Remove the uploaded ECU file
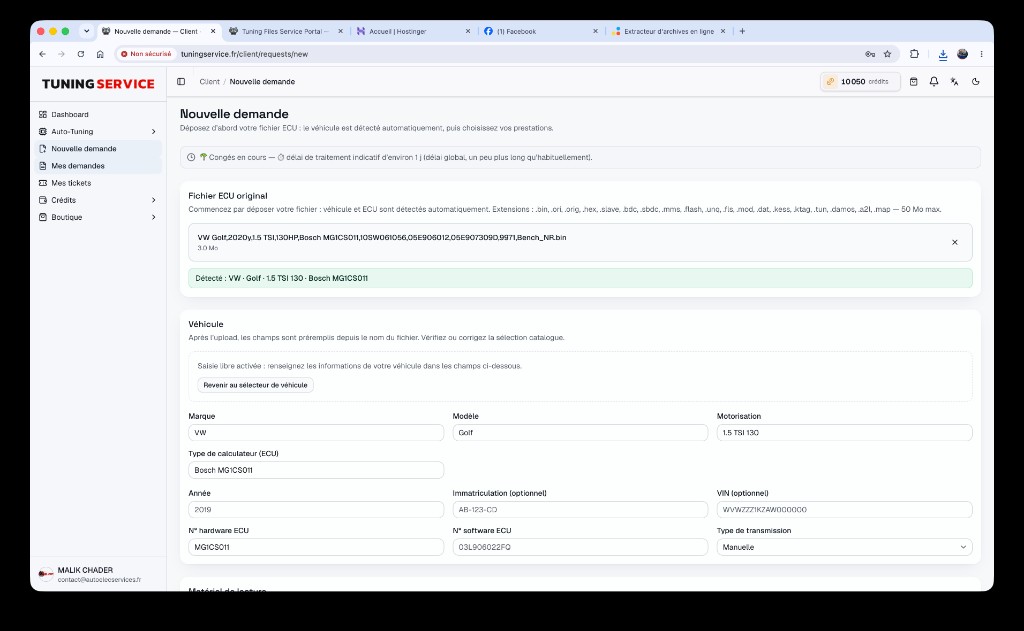 (x=955, y=242)
